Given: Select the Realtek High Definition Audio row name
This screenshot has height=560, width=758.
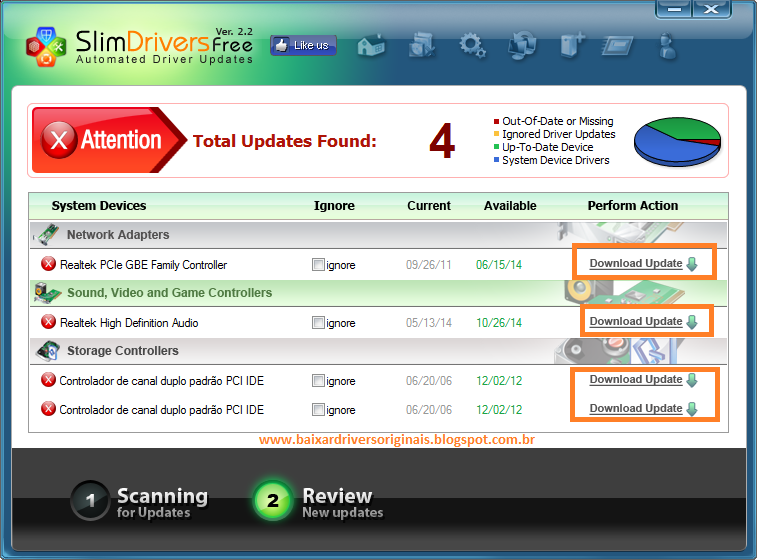Looking at the screenshot, I should [x=129, y=323].
